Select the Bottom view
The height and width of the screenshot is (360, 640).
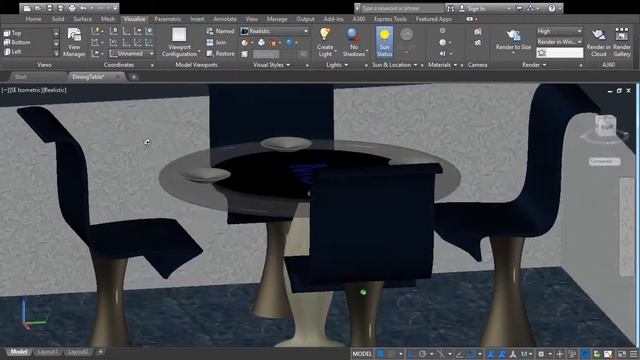pos(17,42)
